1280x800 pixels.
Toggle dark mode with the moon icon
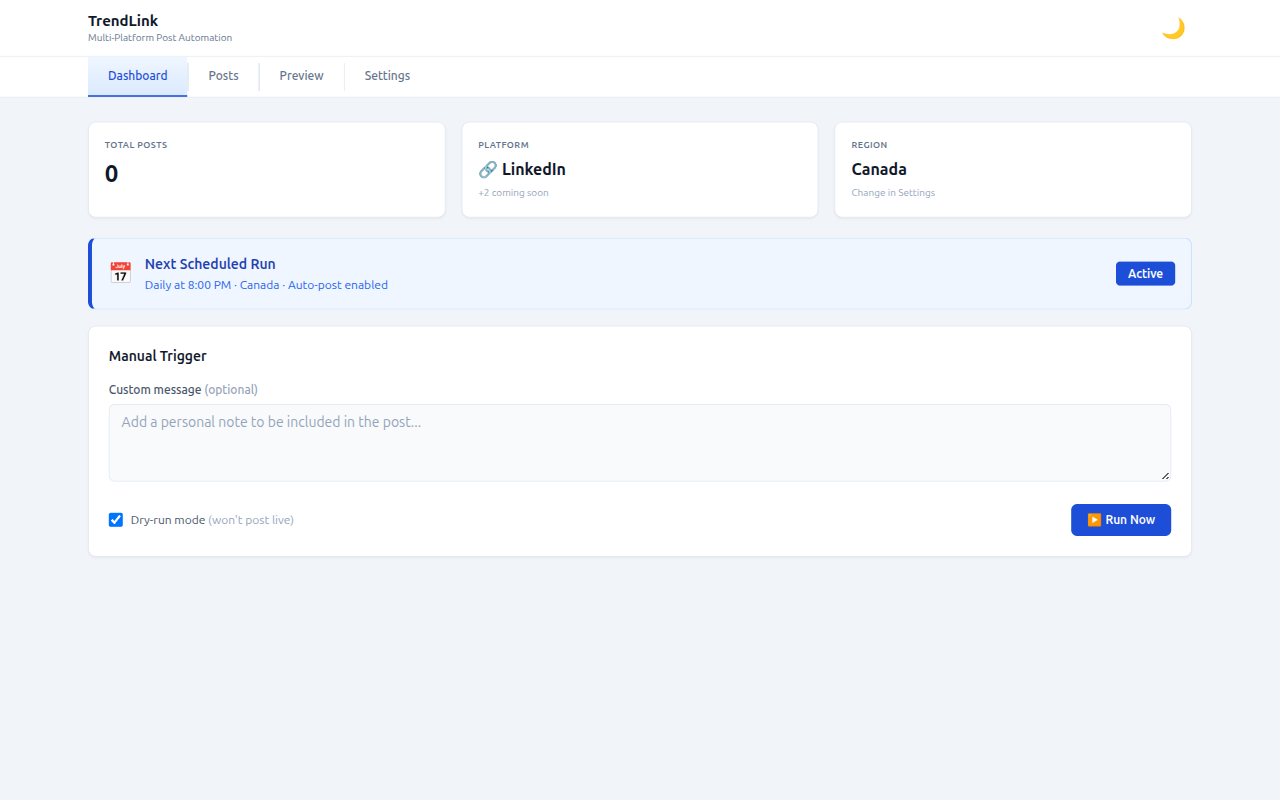[1173, 28]
